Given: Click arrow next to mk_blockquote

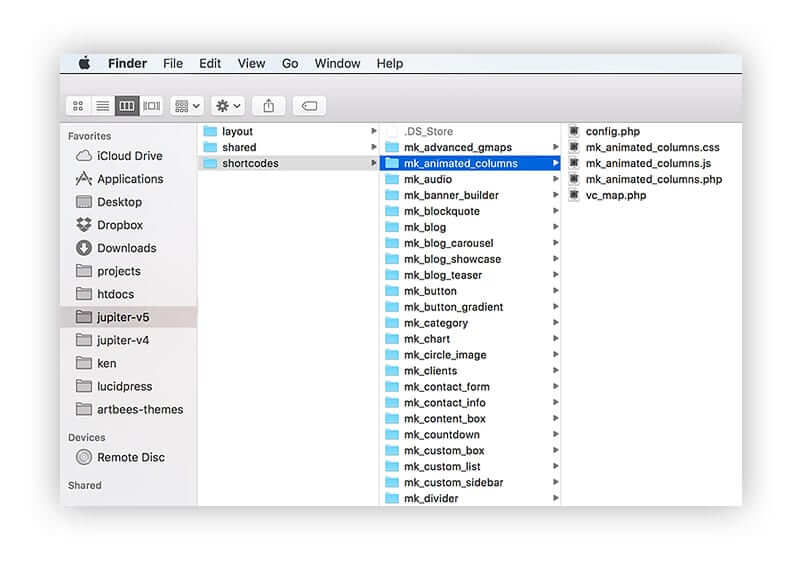Looking at the screenshot, I should [x=556, y=211].
